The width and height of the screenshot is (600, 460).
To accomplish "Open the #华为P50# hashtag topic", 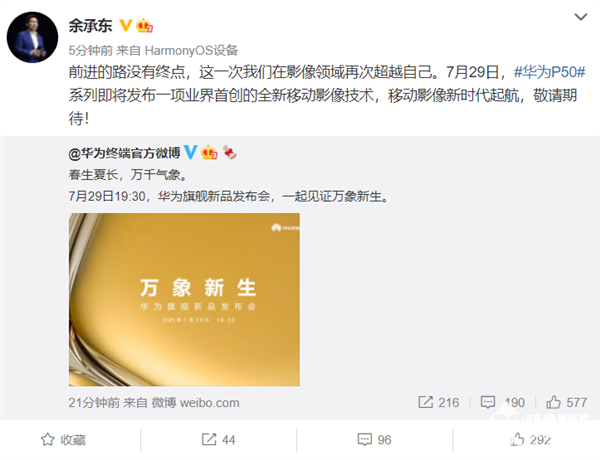I will (x=549, y=72).
